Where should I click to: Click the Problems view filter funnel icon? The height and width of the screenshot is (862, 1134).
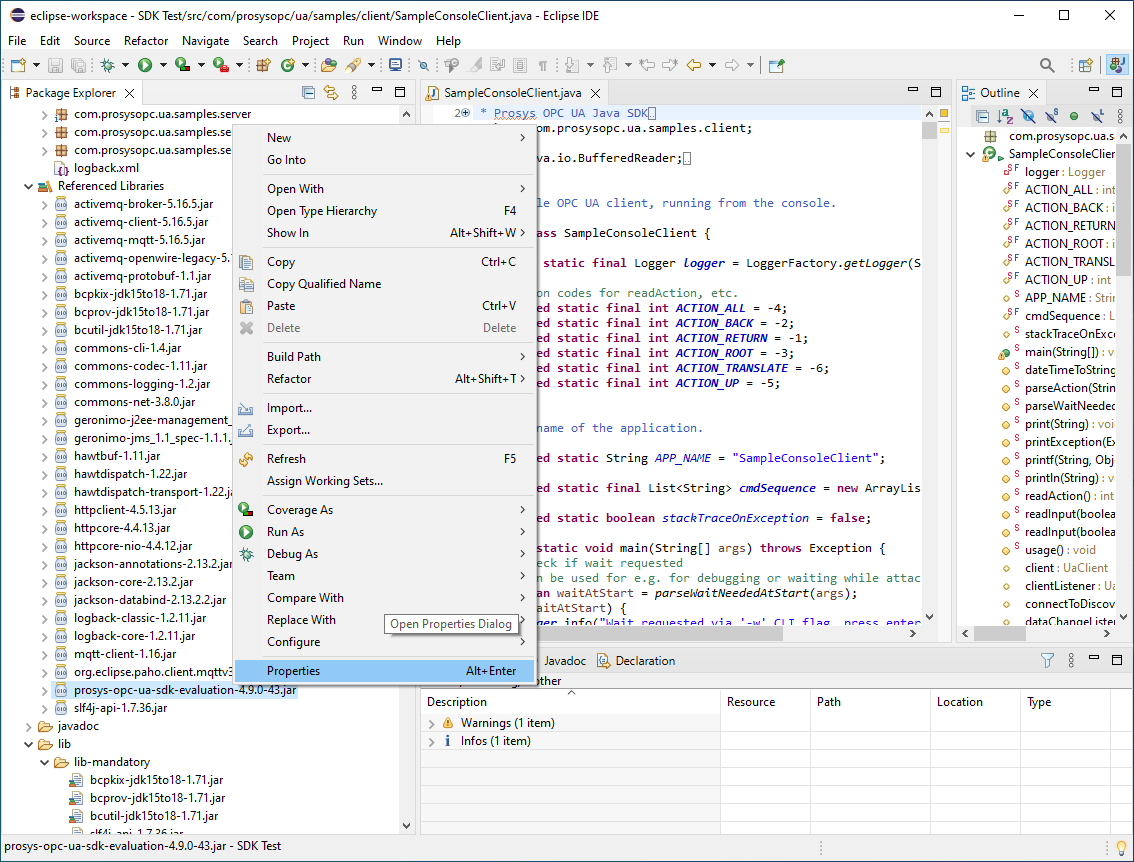click(1047, 661)
